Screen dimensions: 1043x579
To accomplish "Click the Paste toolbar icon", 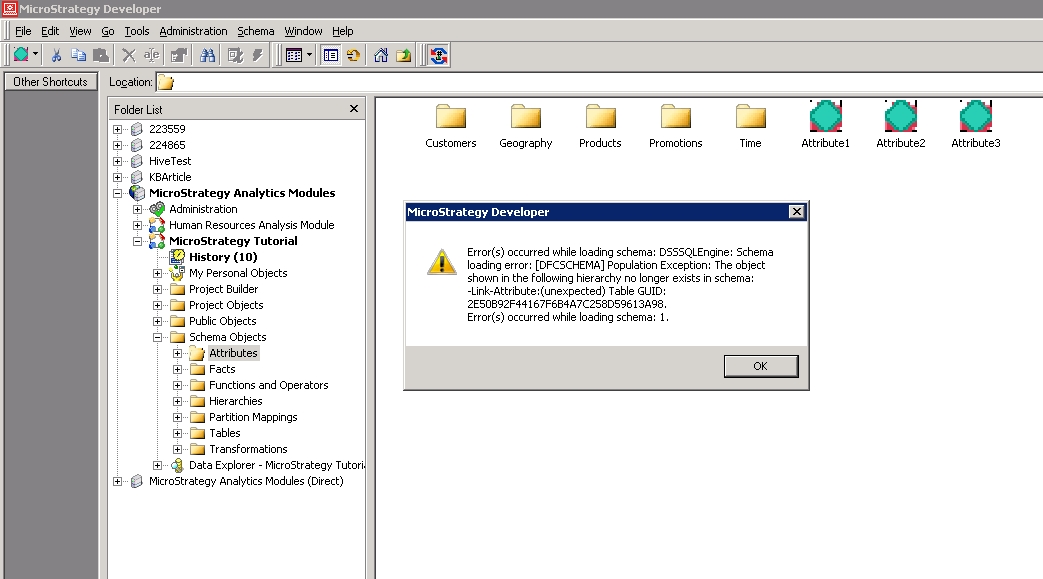I will [x=101, y=55].
